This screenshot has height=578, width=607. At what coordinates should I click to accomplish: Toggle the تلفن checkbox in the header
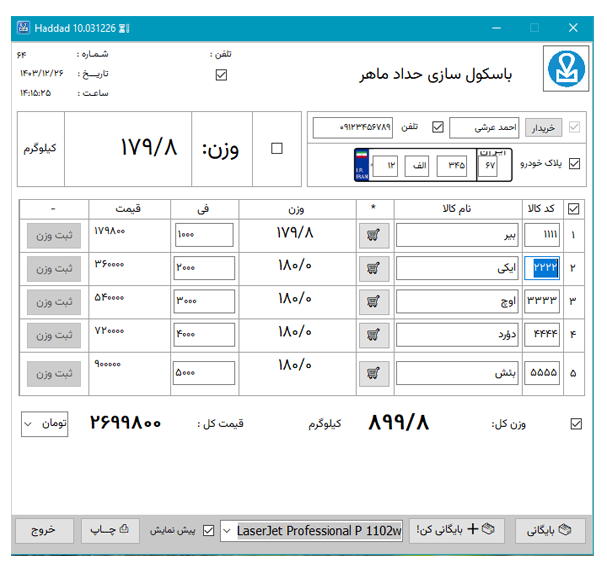tap(221, 75)
